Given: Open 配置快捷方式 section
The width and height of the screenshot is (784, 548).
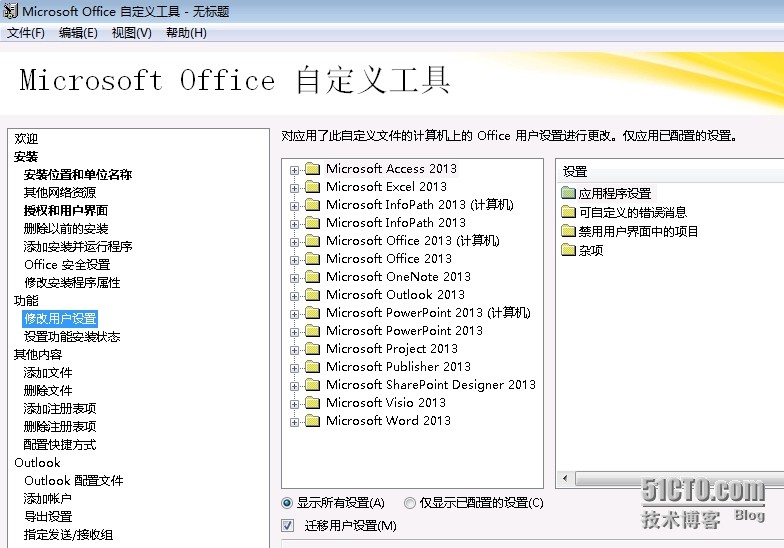Looking at the screenshot, I should (x=60, y=444).
